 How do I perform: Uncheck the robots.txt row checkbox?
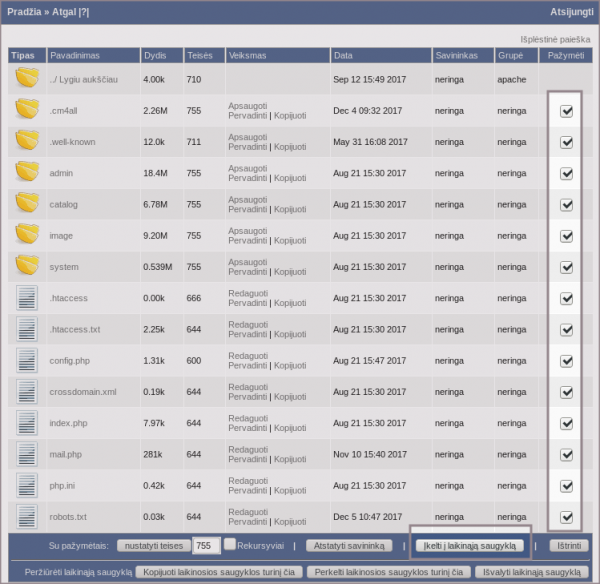(x=566, y=517)
